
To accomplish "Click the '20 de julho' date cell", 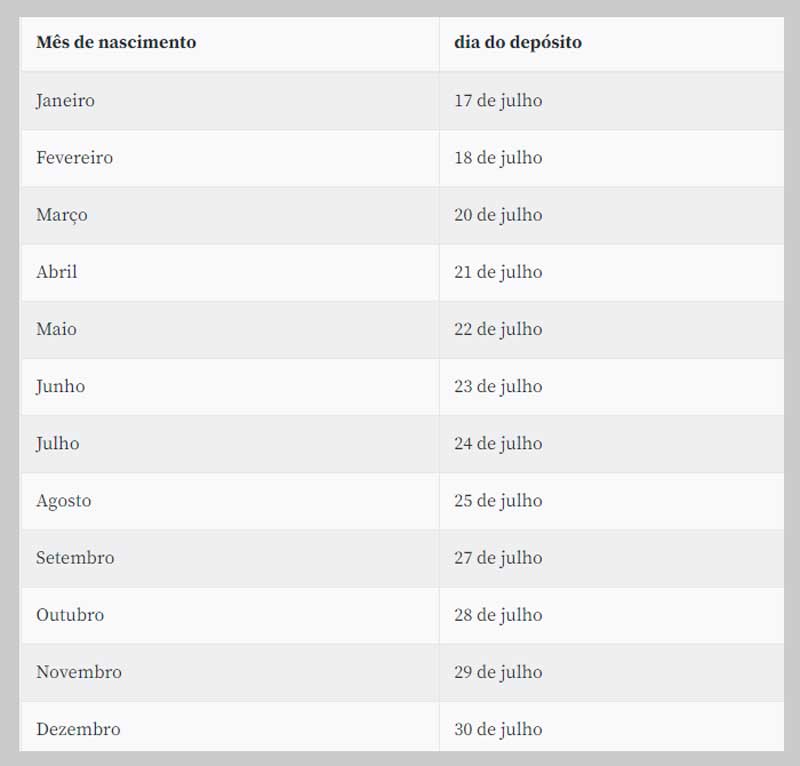I will (x=498, y=215).
